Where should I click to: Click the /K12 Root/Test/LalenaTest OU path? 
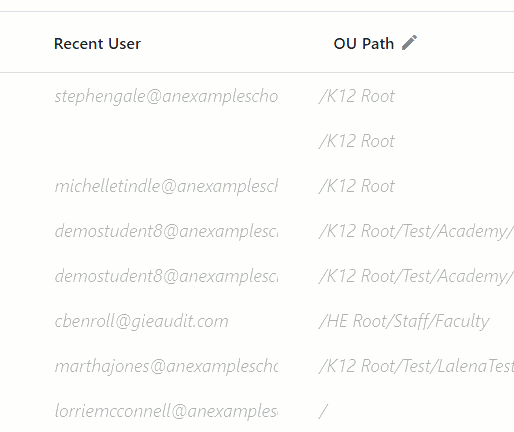(416, 366)
